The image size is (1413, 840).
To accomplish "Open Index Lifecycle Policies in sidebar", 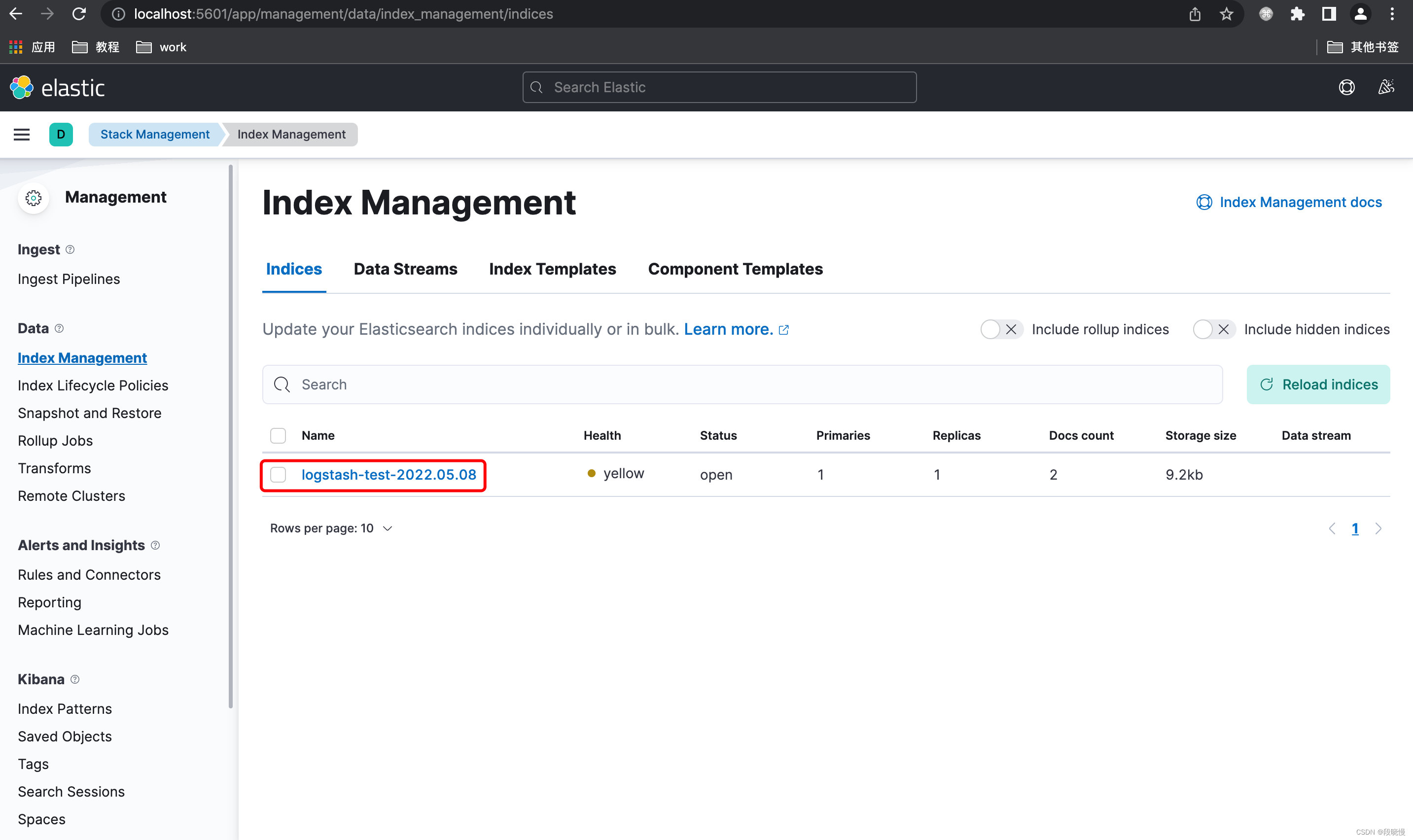I will tap(93, 385).
